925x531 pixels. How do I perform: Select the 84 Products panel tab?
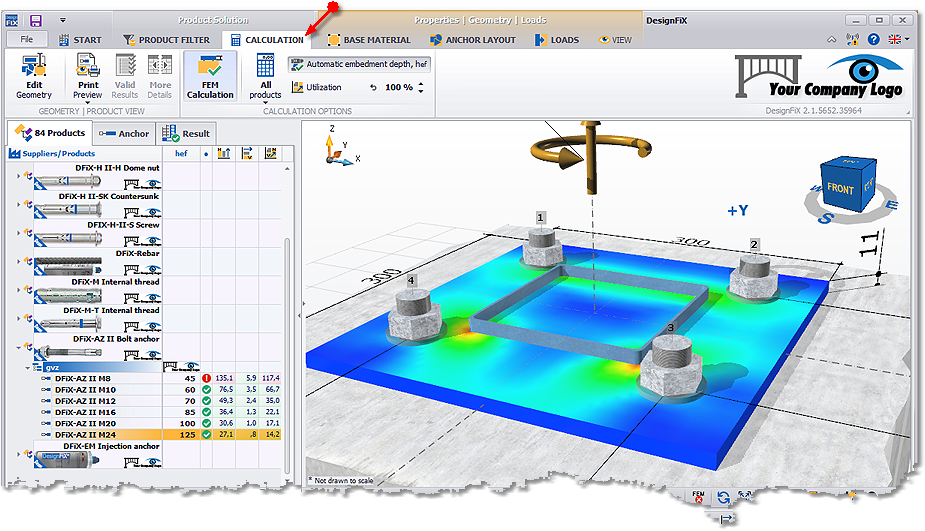pyautogui.click(x=50, y=133)
